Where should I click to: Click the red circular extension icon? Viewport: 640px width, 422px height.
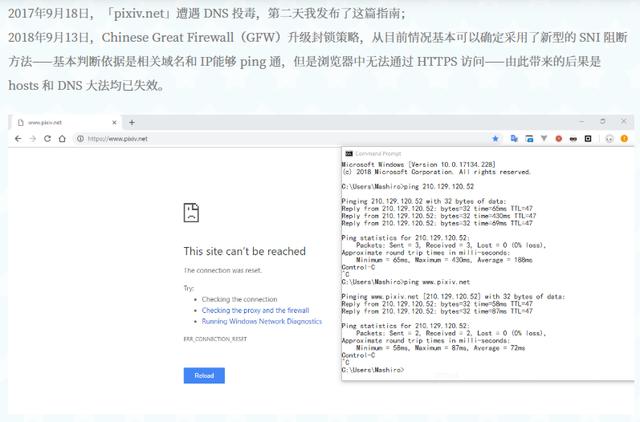[x=558, y=139]
